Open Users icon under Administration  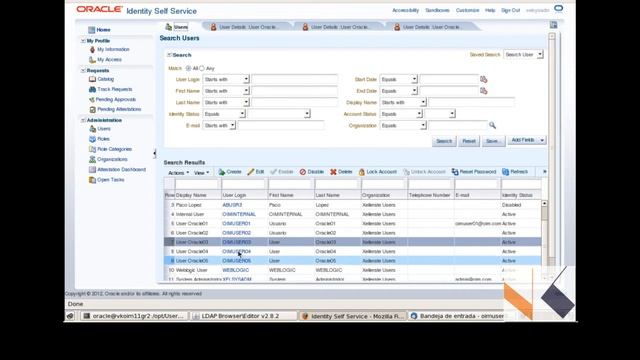click(93, 129)
